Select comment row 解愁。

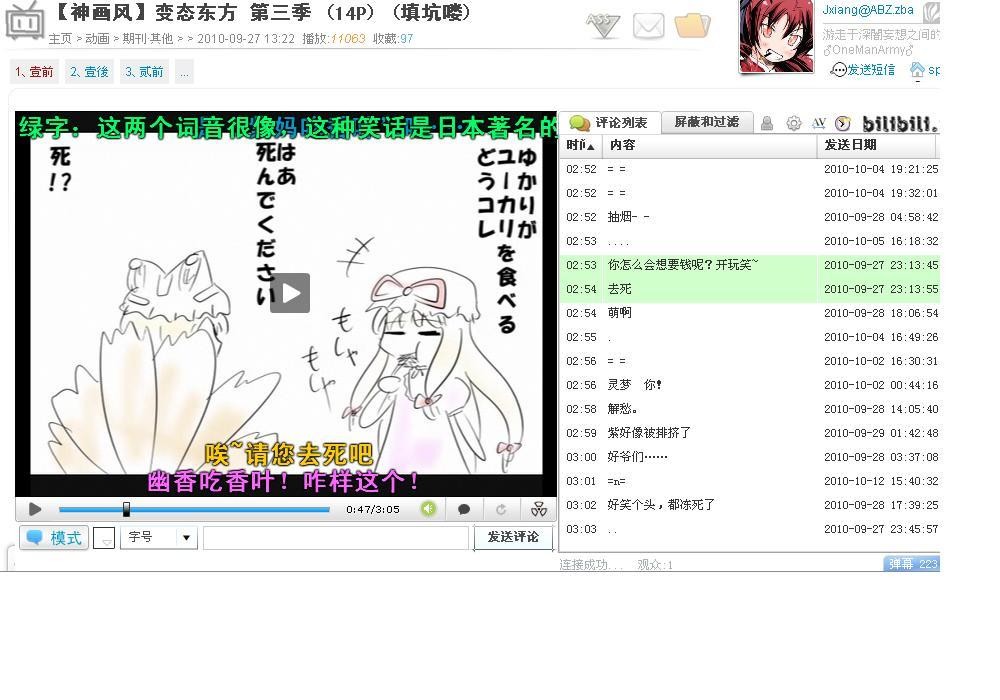tap(749, 409)
